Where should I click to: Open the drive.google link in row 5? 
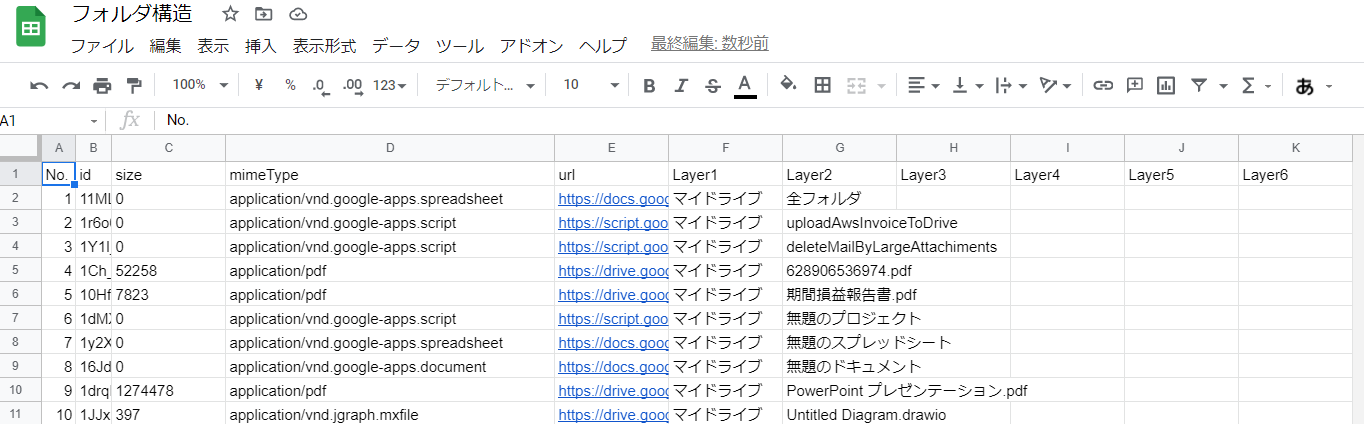tap(613, 270)
